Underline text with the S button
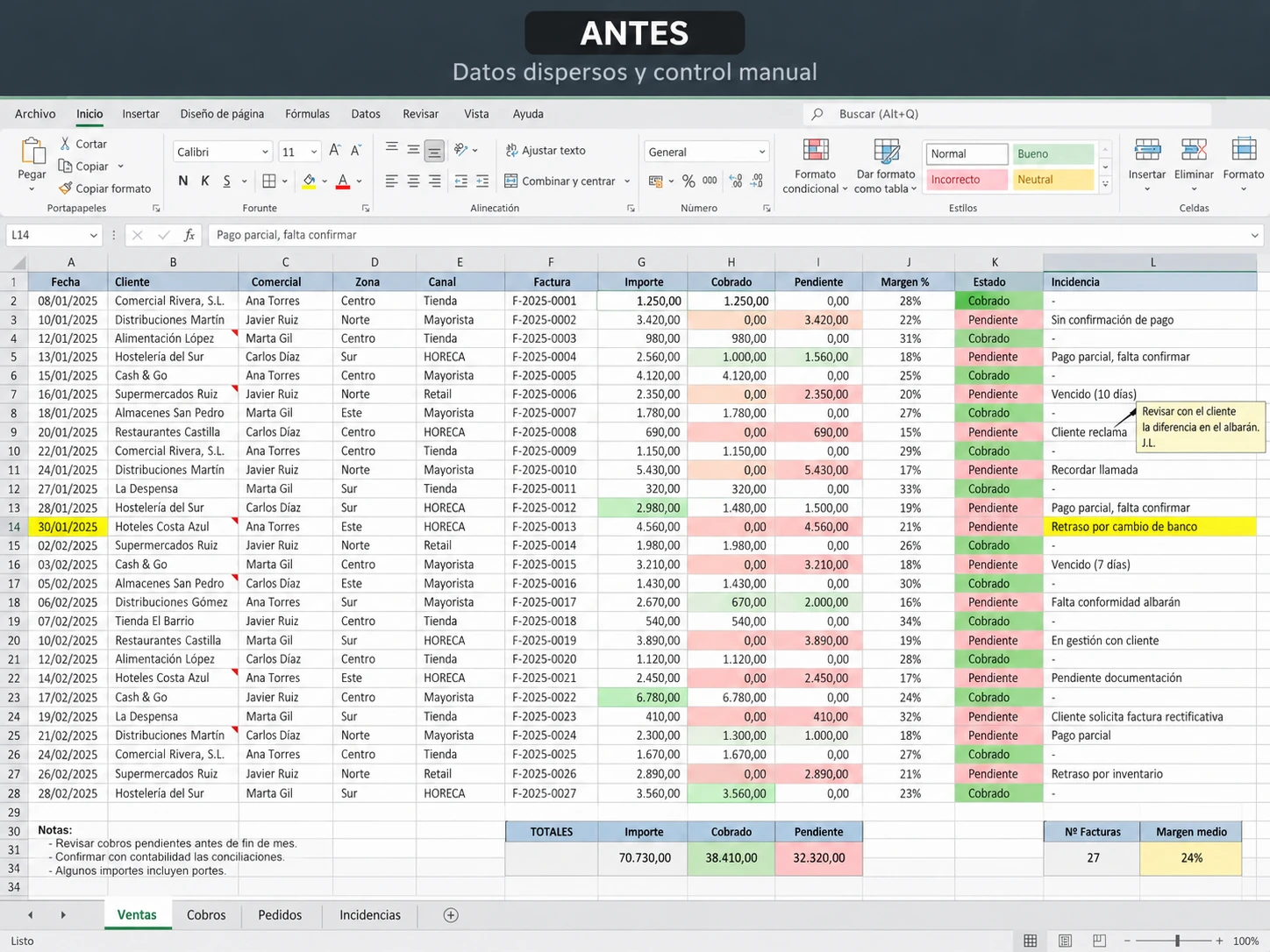This screenshot has width=1270, height=952. (x=226, y=181)
